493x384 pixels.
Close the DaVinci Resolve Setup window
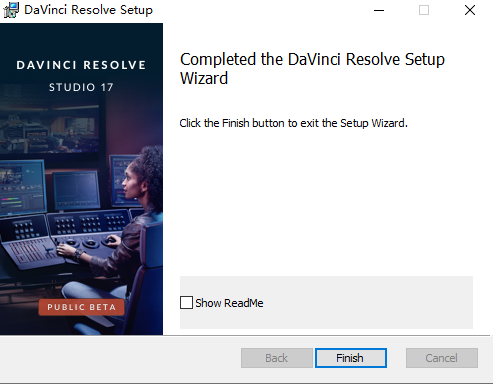pyautogui.click(x=470, y=10)
